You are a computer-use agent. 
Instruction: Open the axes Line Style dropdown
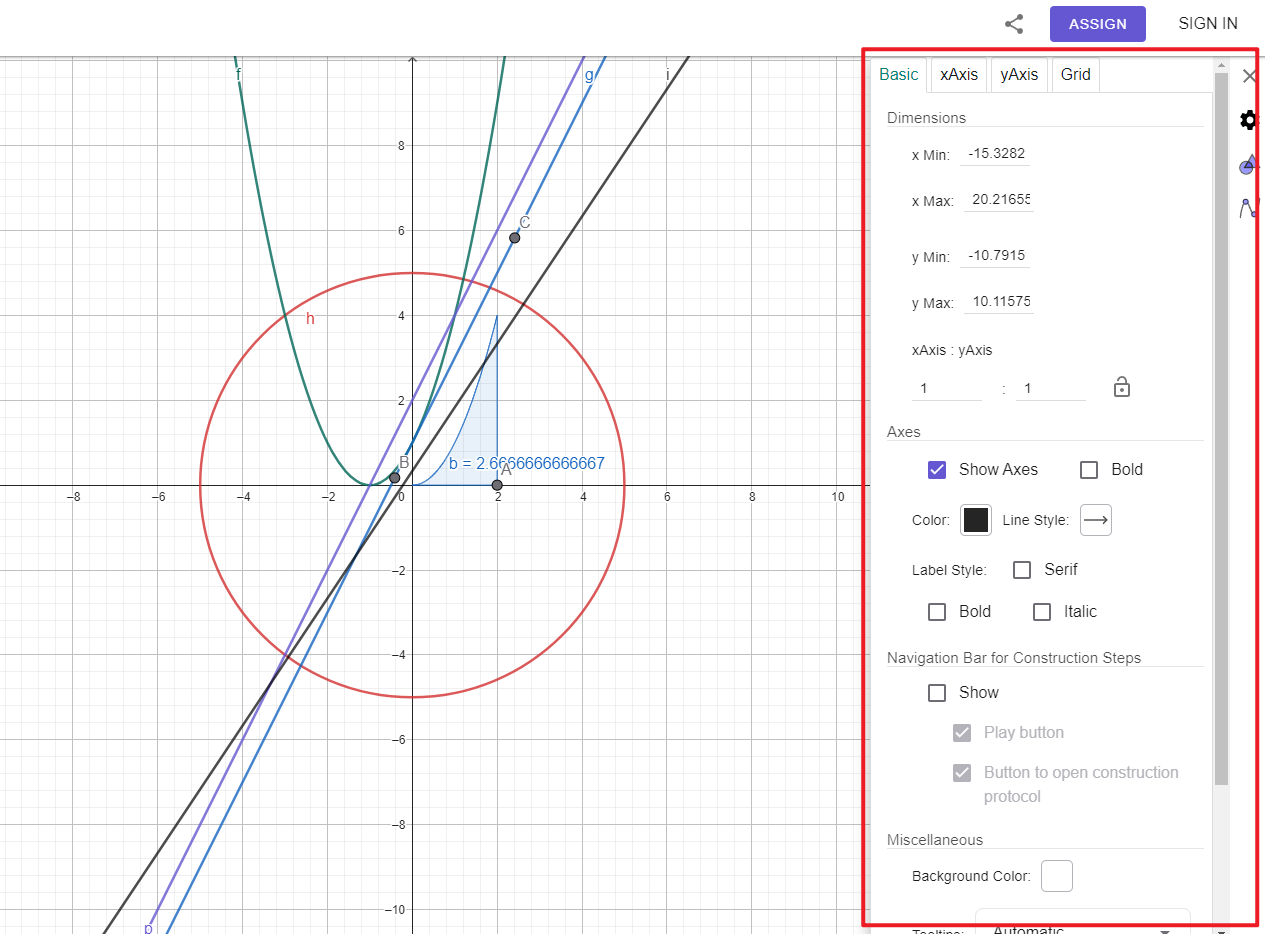click(x=1096, y=520)
